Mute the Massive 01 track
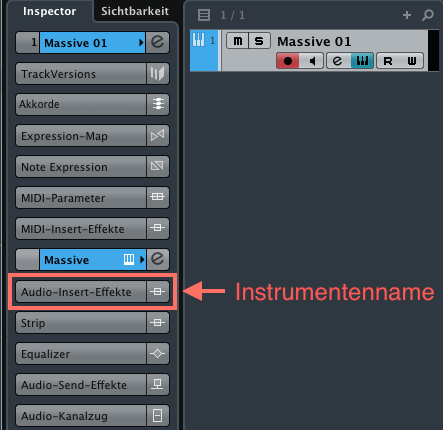443x430 pixels. point(238,41)
